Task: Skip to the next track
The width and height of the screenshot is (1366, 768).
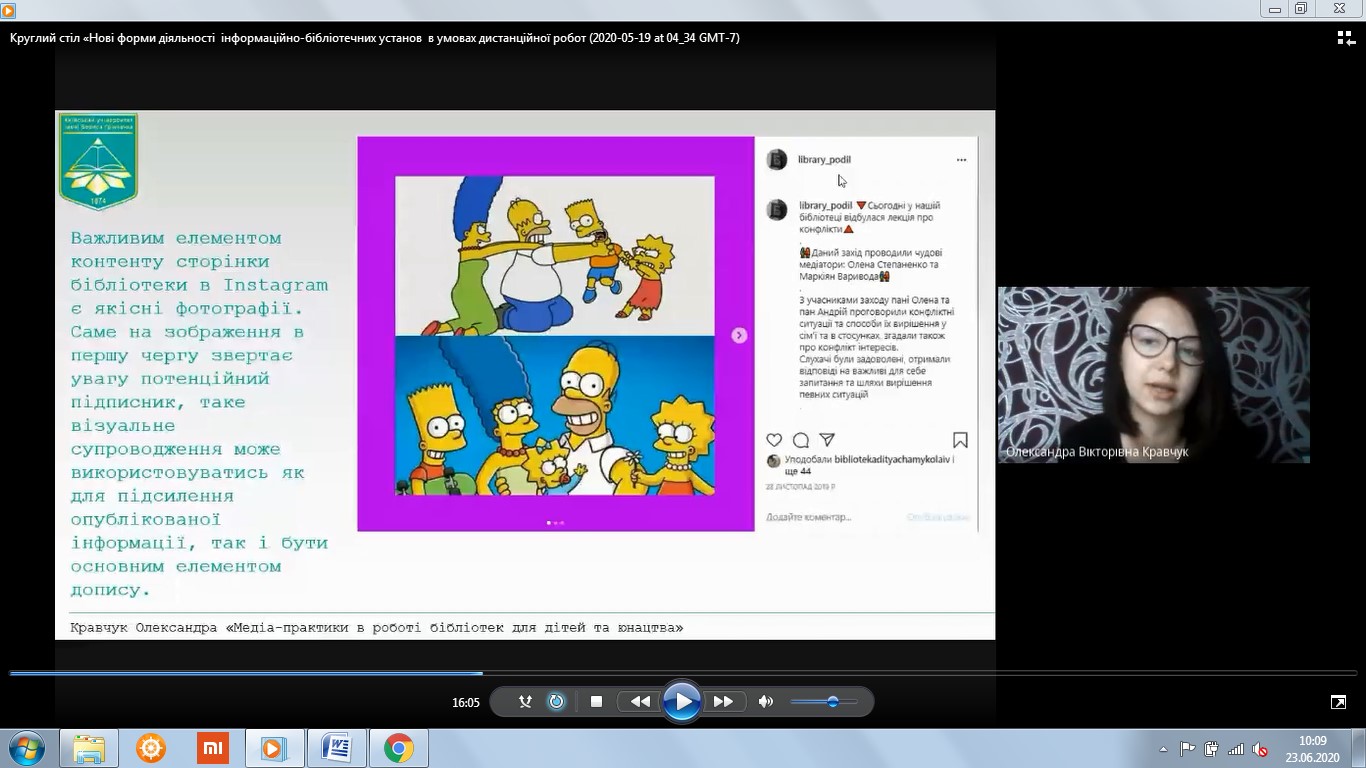Action: coord(723,702)
